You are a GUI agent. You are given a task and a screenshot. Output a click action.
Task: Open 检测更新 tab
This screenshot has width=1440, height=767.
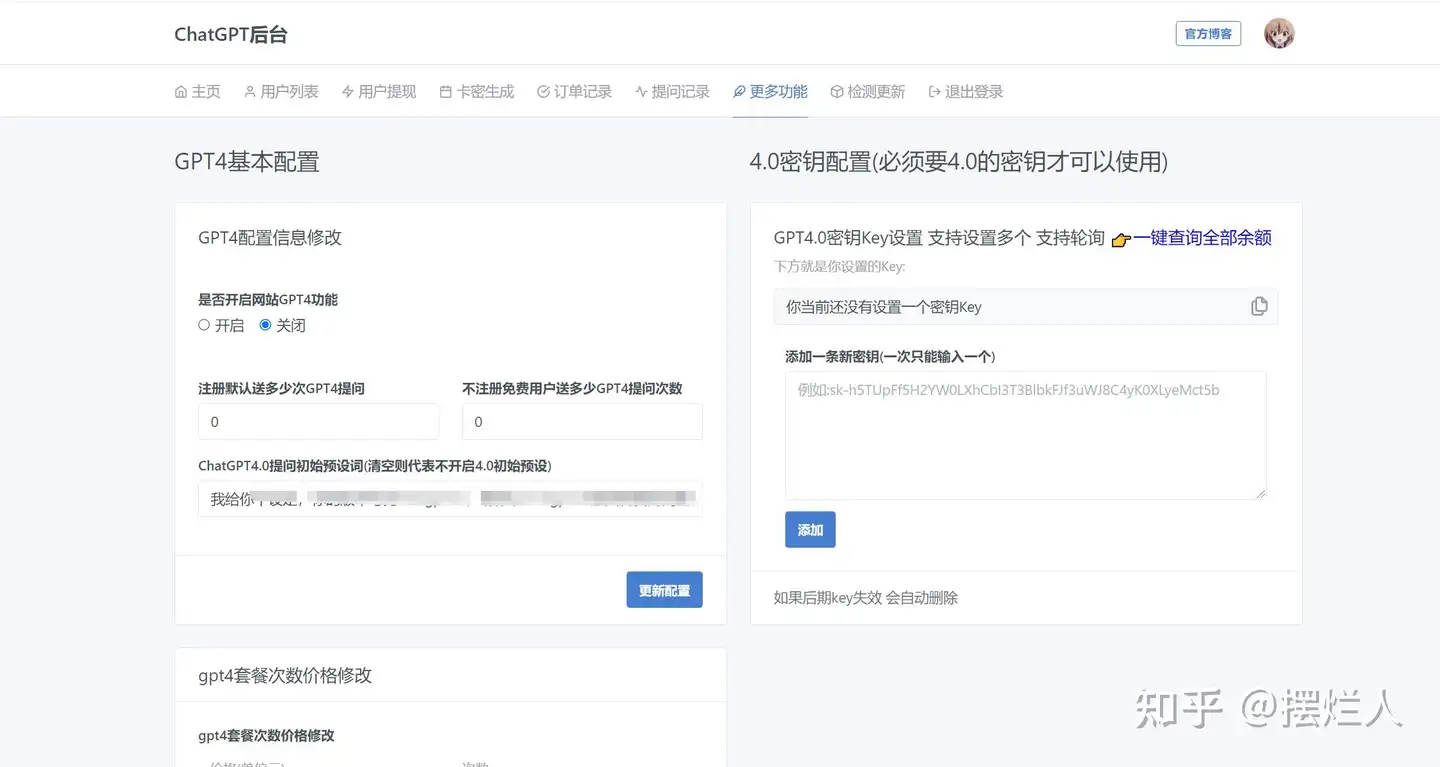click(868, 92)
